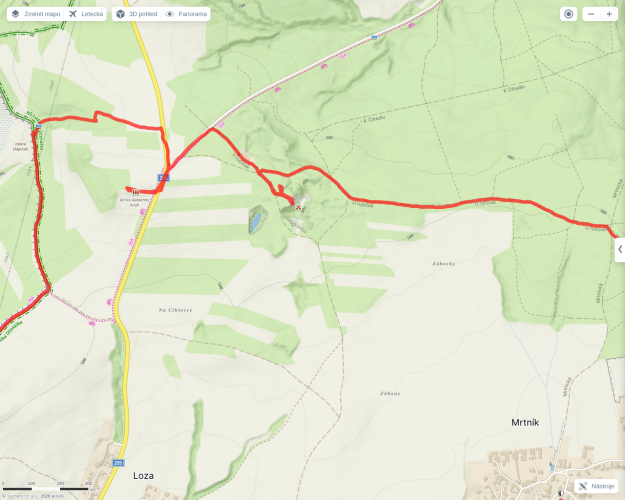Screen dimensions: 625x500
Task: Expand the collapsed side panel arrow
Action: tap(620, 250)
